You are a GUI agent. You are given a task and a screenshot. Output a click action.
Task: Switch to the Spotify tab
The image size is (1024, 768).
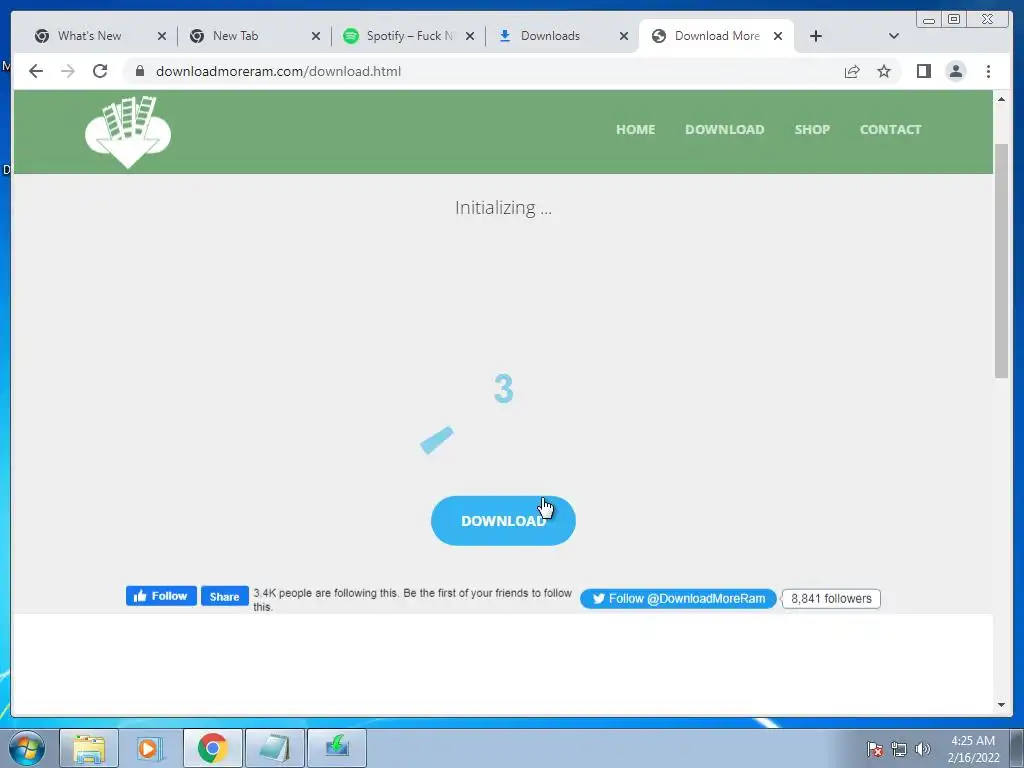click(x=409, y=36)
